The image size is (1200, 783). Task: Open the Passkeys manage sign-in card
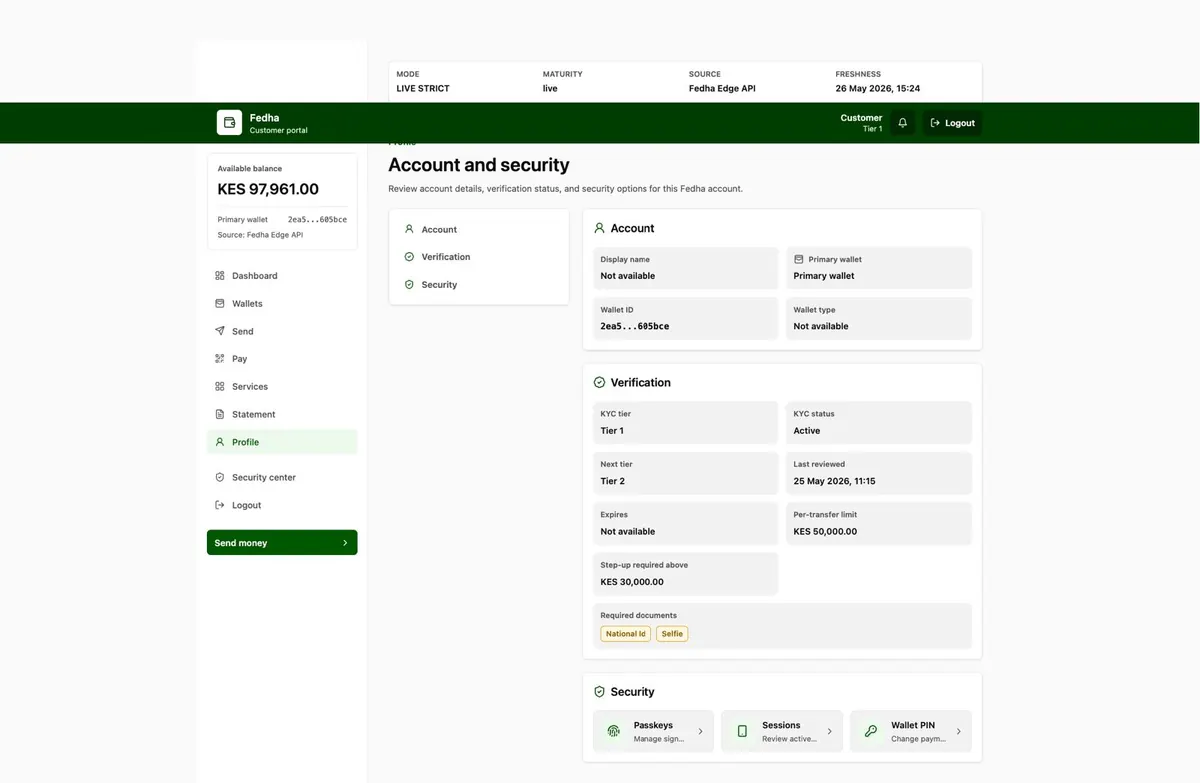653,731
